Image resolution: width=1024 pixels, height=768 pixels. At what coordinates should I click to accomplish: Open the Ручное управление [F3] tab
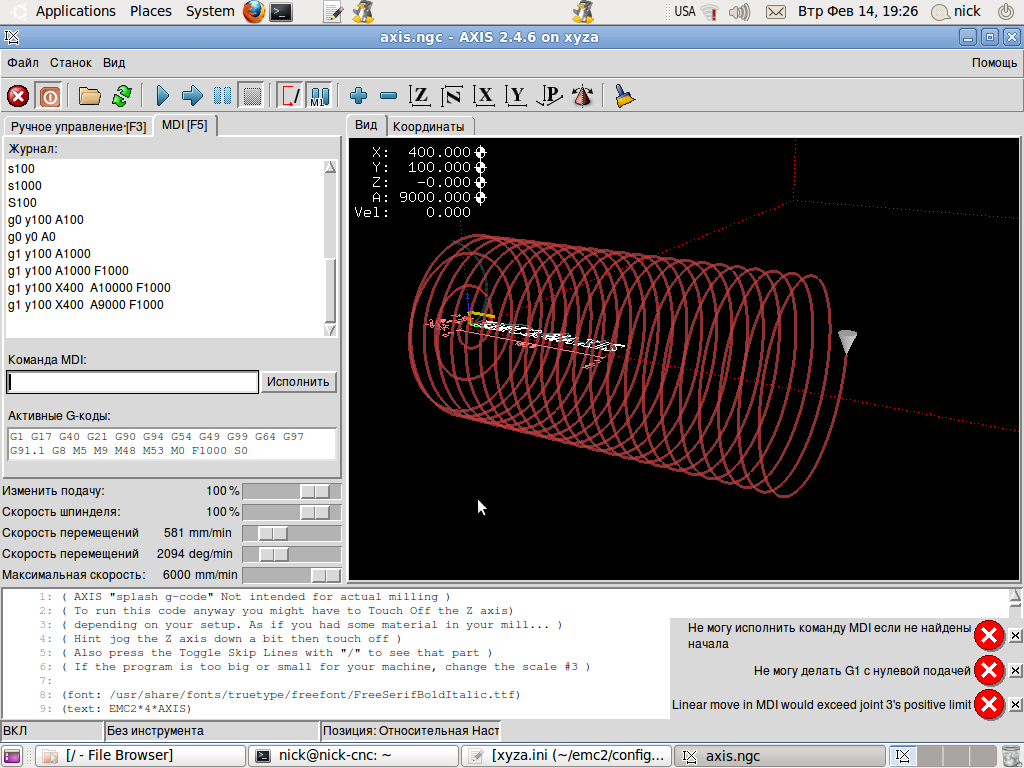point(78,127)
